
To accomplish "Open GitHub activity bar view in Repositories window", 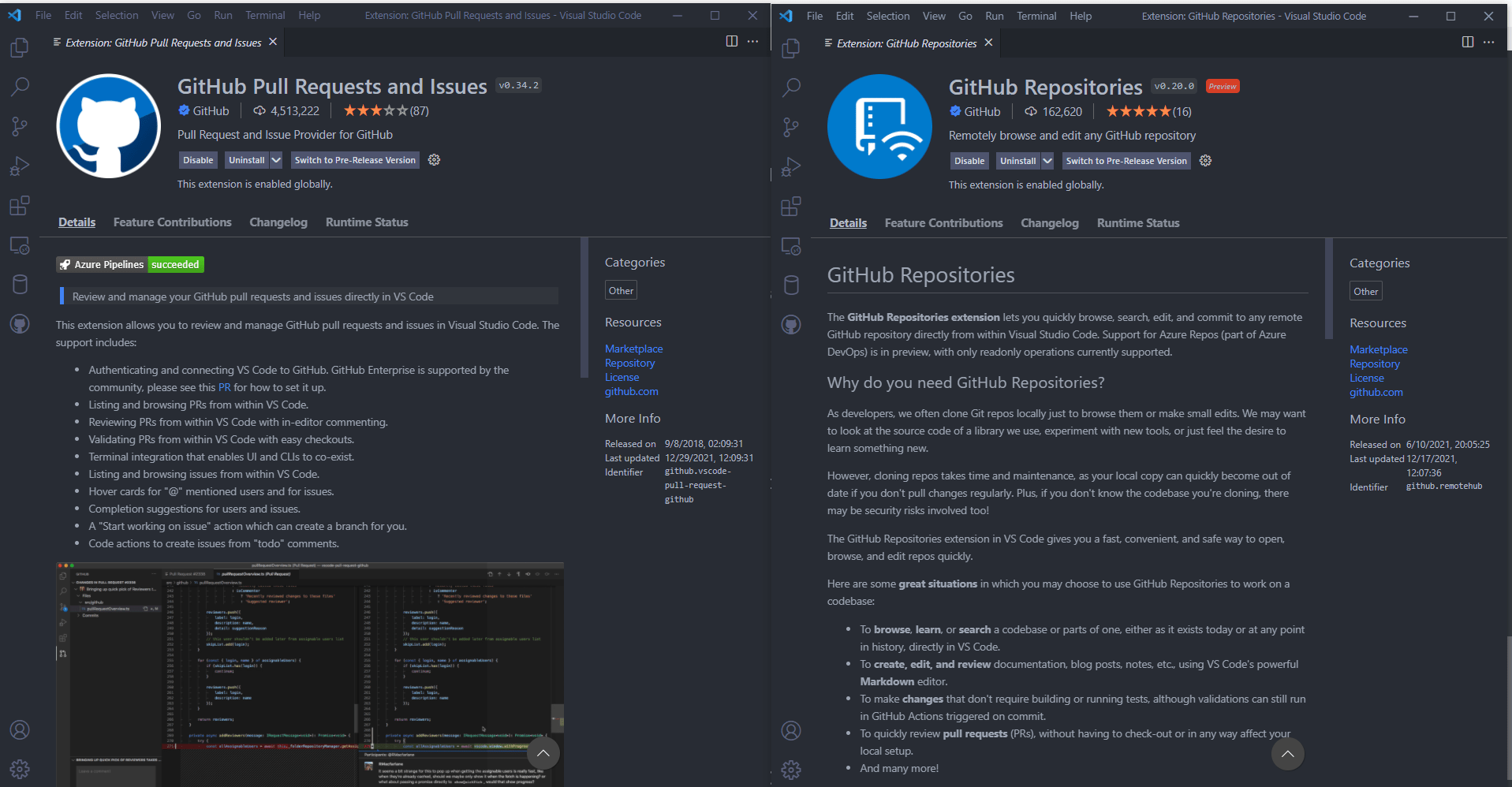I will 791,324.
